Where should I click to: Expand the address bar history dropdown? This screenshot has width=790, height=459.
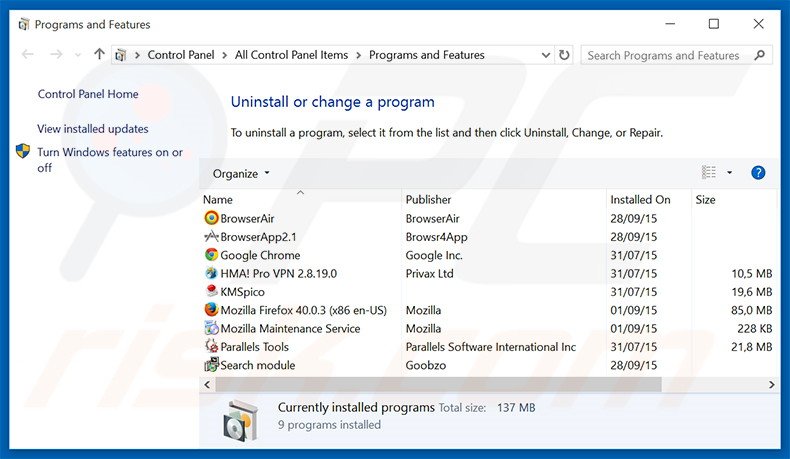[546, 55]
